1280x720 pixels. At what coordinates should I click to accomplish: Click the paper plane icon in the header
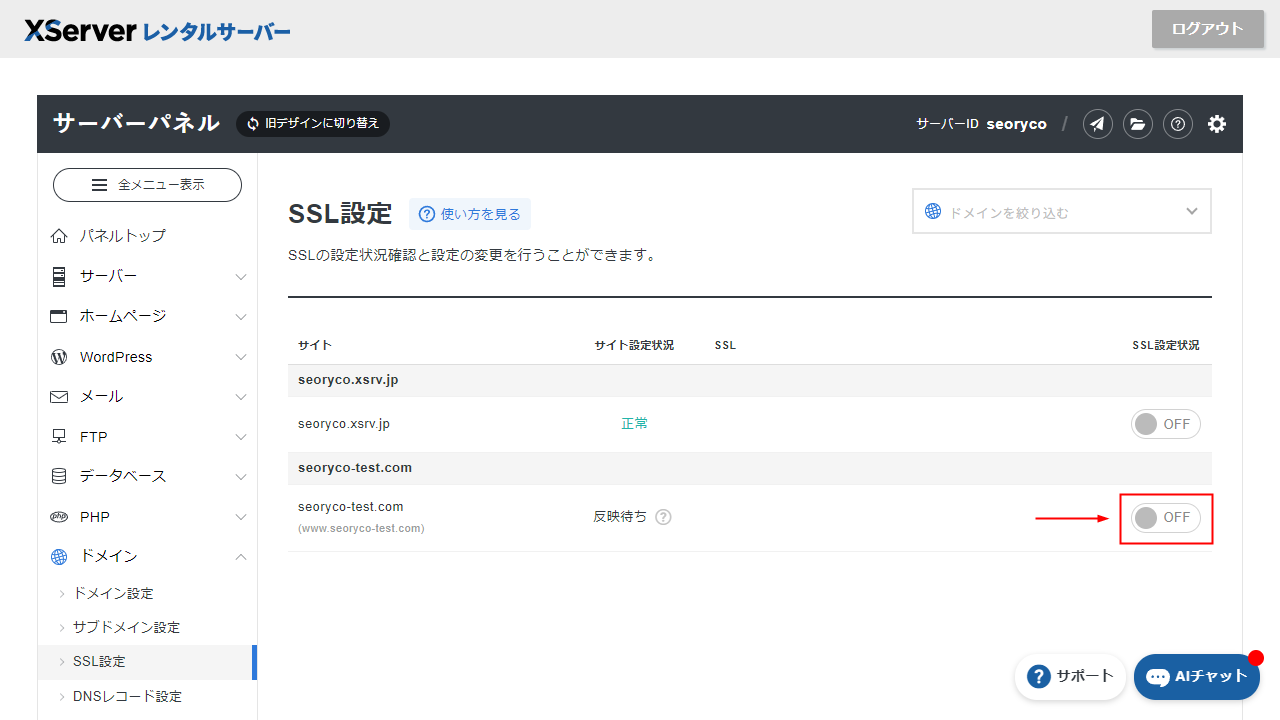point(1097,123)
